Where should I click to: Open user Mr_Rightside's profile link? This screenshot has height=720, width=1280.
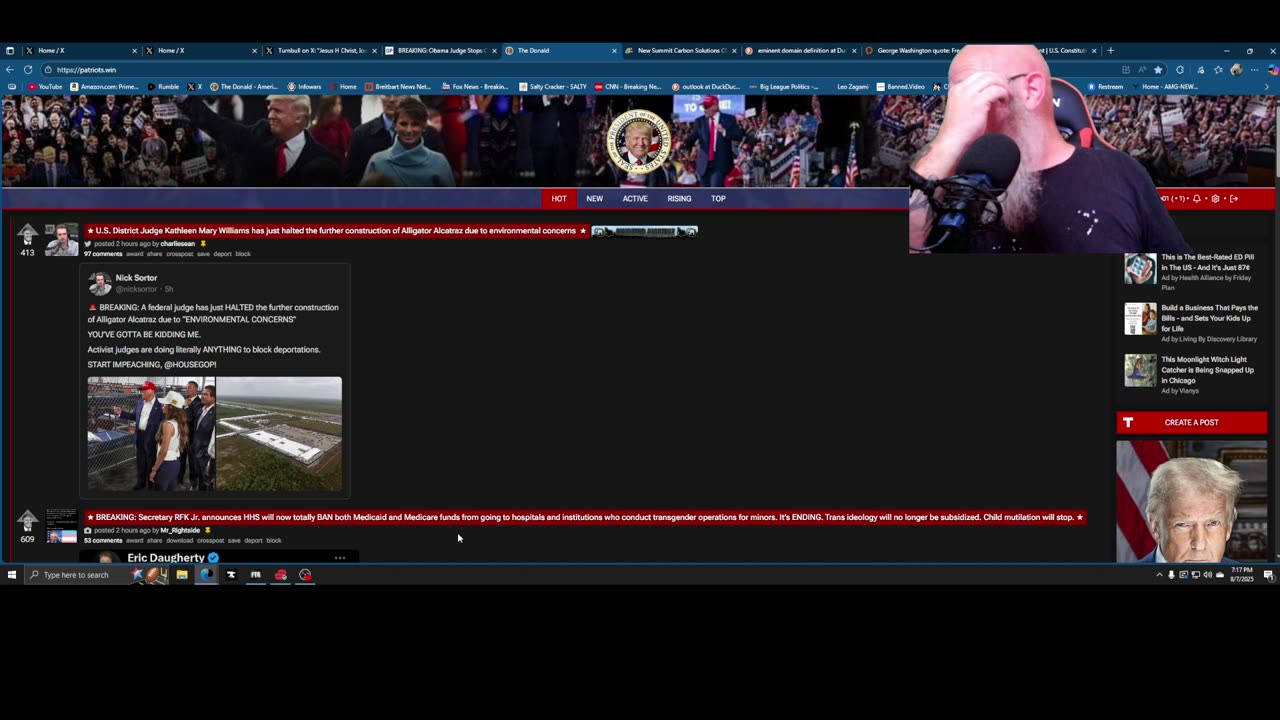point(180,531)
